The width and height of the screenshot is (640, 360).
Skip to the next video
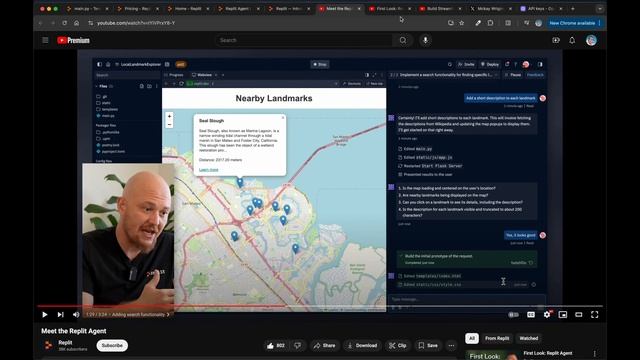(60, 315)
